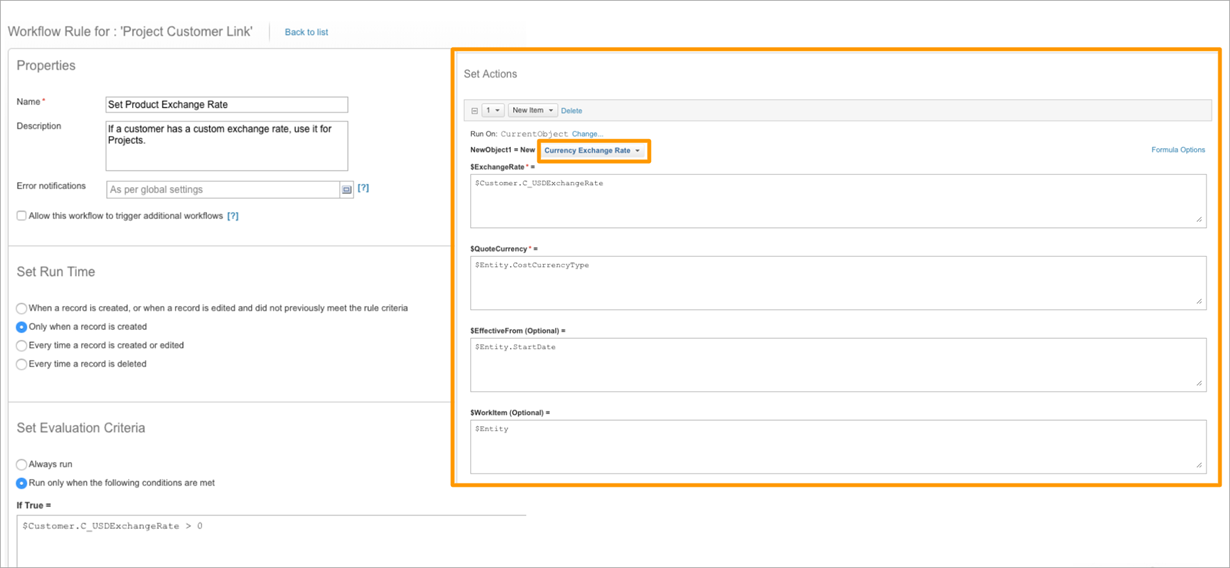Open the help [?] beside additional workflows checkbox
Screen dimensions: 1230x568
coord(233,216)
